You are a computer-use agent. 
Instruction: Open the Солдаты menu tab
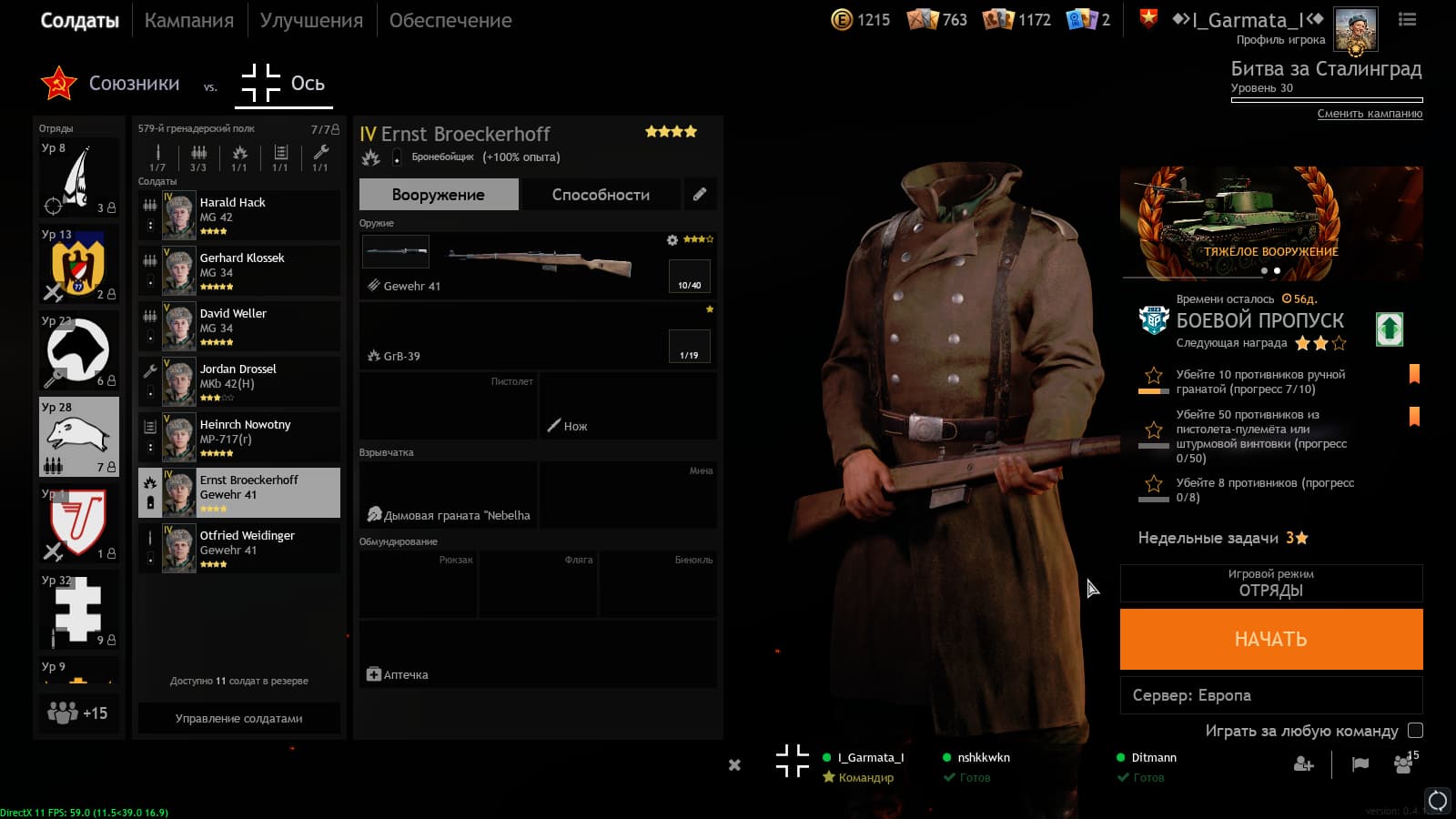[79, 20]
